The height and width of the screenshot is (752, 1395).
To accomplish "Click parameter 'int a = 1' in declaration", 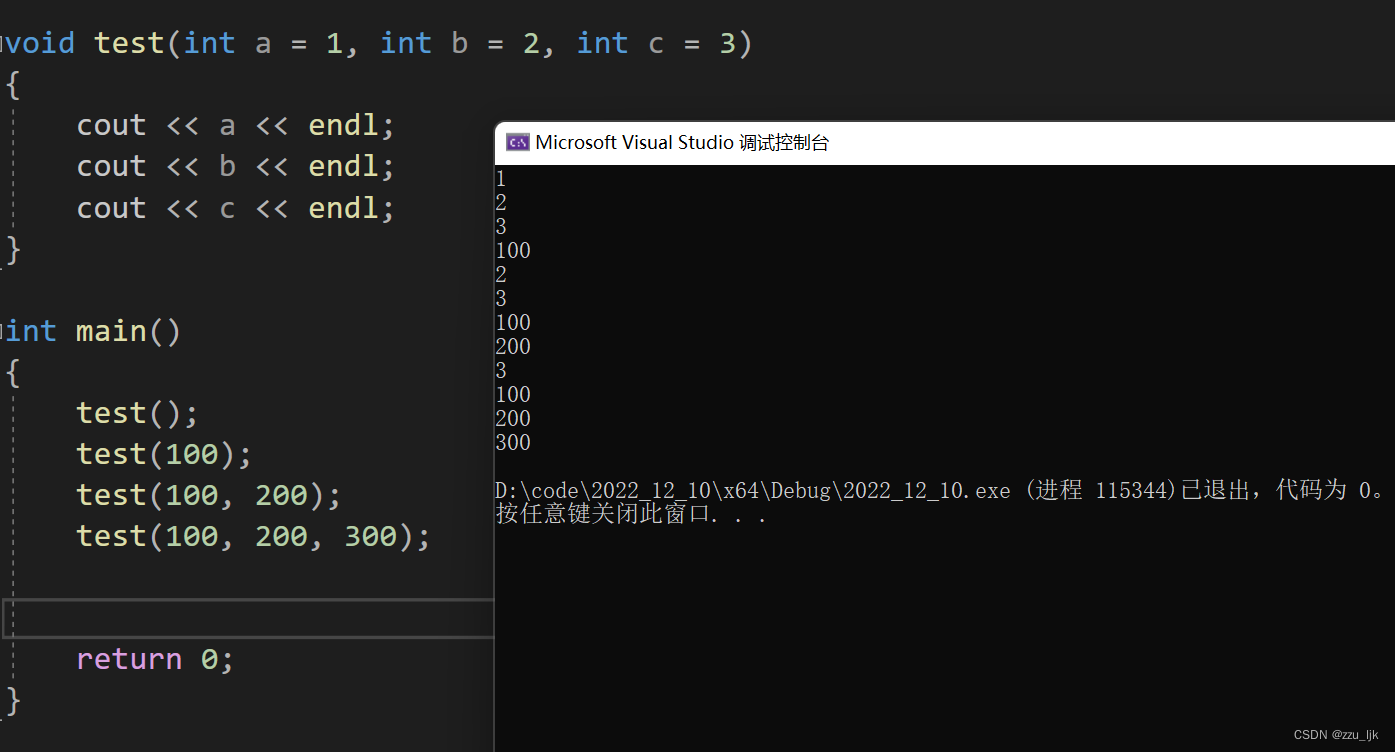I will [x=262, y=43].
